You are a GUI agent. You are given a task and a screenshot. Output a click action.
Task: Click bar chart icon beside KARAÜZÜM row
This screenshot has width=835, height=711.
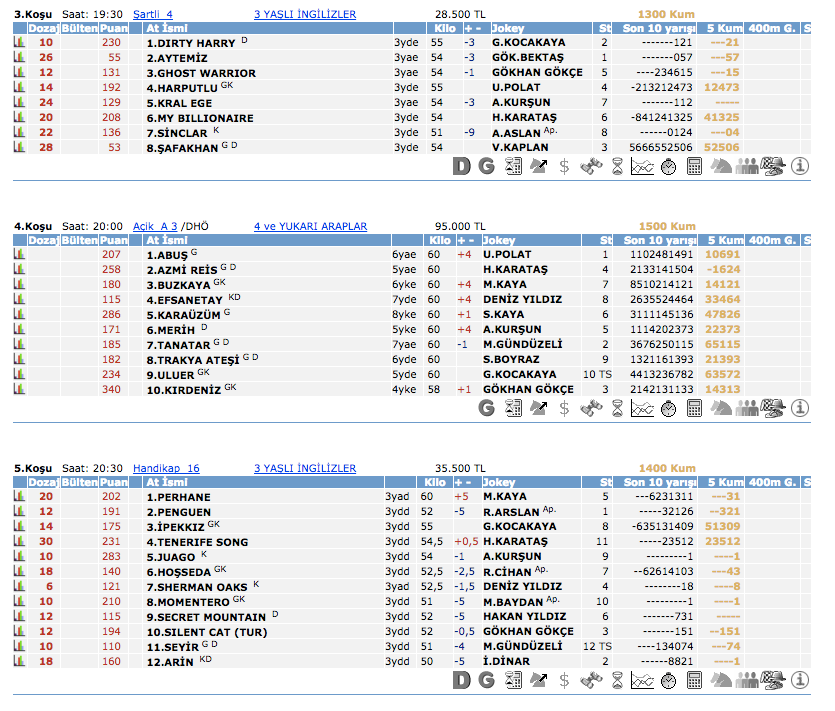[19, 314]
